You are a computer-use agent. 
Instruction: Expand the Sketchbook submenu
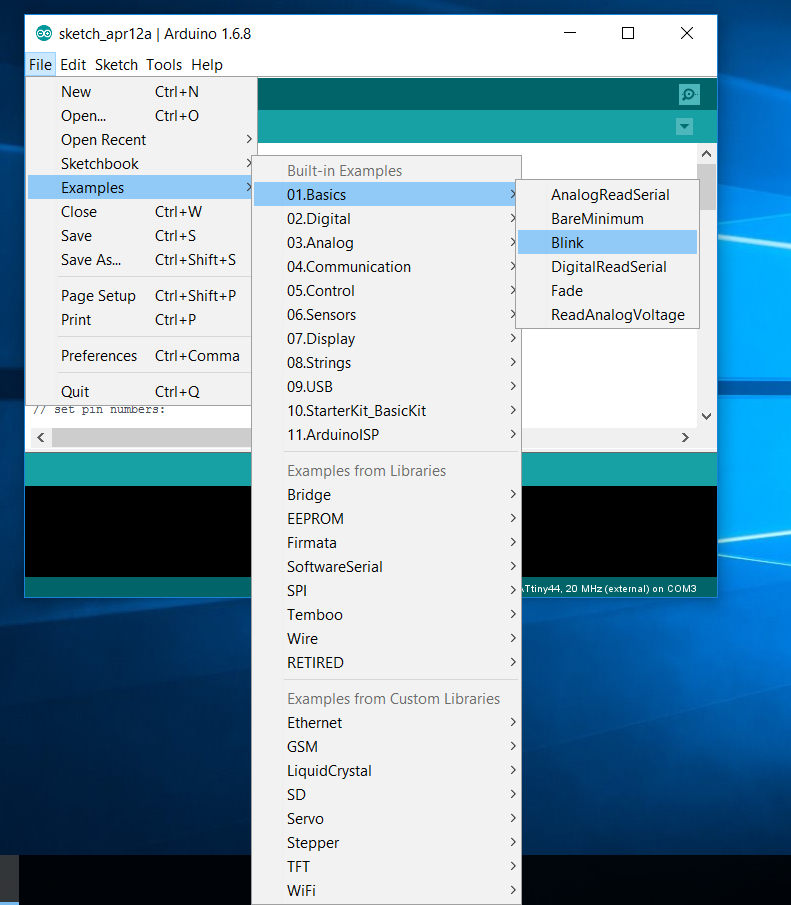click(x=139, y=164)
